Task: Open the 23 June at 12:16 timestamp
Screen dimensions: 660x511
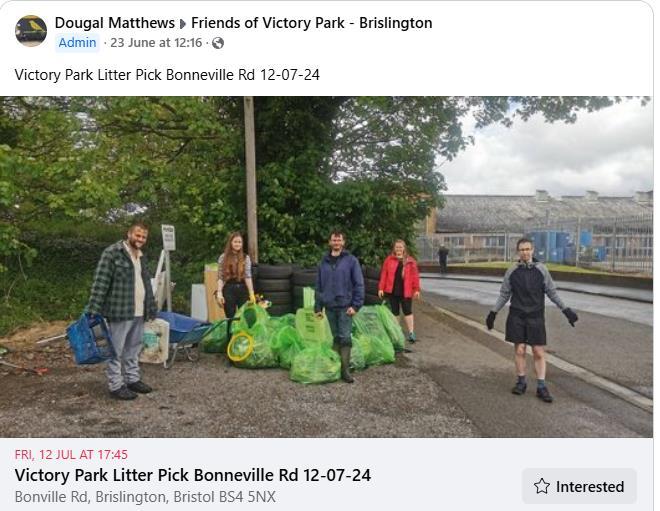Action: coord(156,43)
